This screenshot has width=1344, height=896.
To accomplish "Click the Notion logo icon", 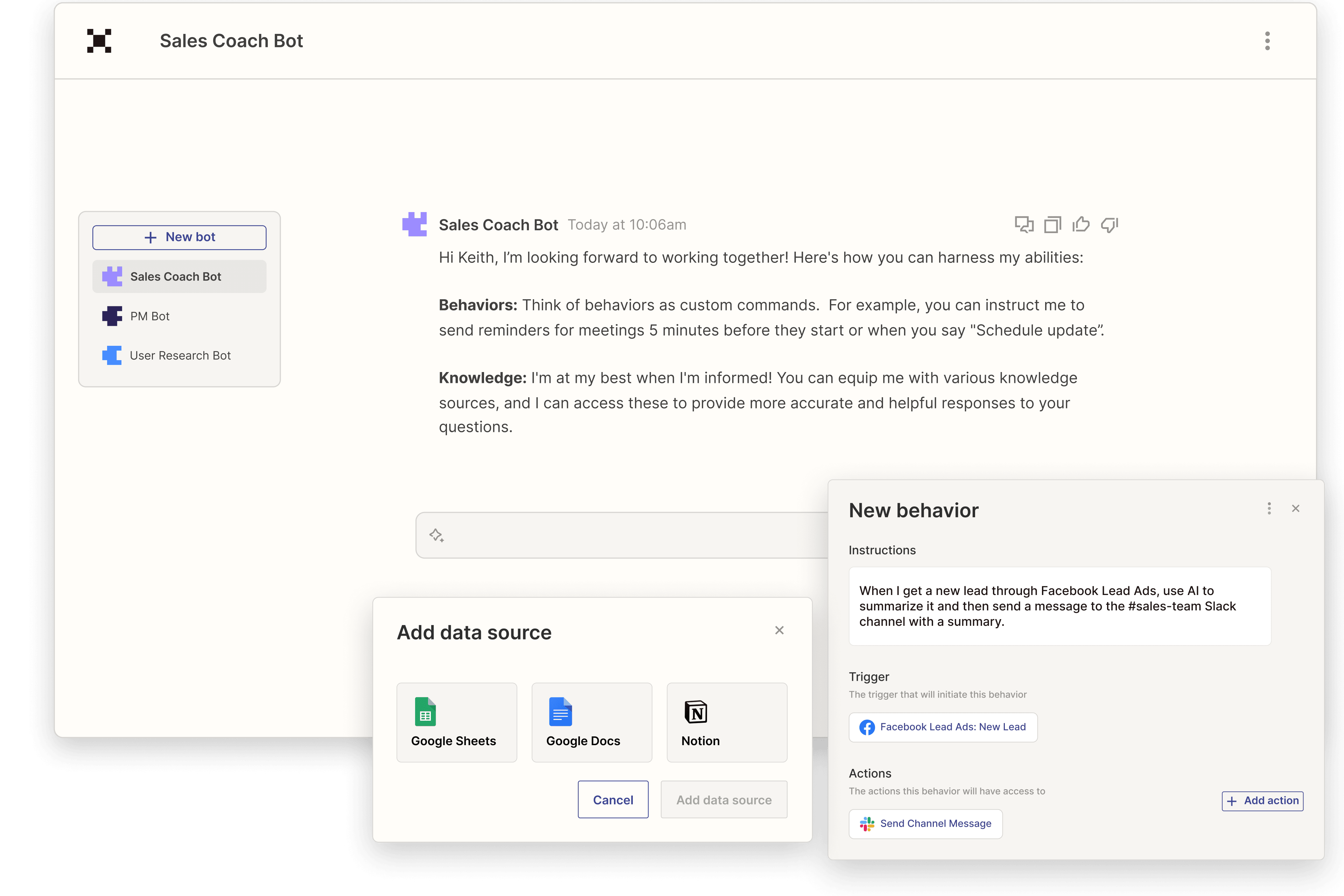I will click(x=695, y=712).
